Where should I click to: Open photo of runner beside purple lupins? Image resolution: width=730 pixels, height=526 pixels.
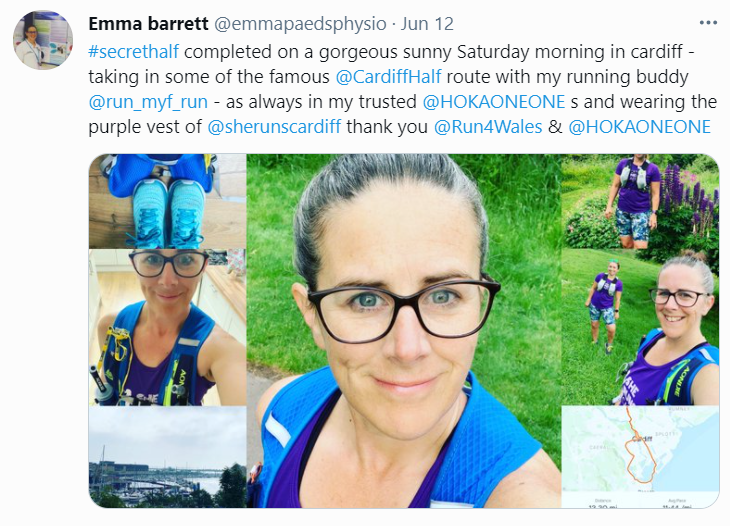tap(640, 201)
